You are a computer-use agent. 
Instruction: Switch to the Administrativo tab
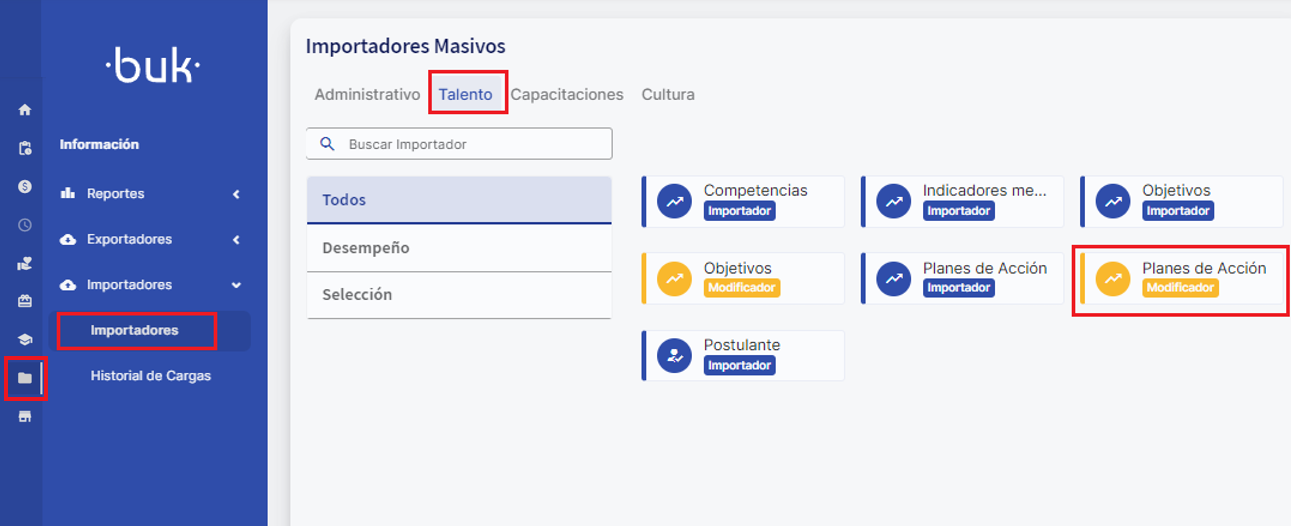point(367,95)
